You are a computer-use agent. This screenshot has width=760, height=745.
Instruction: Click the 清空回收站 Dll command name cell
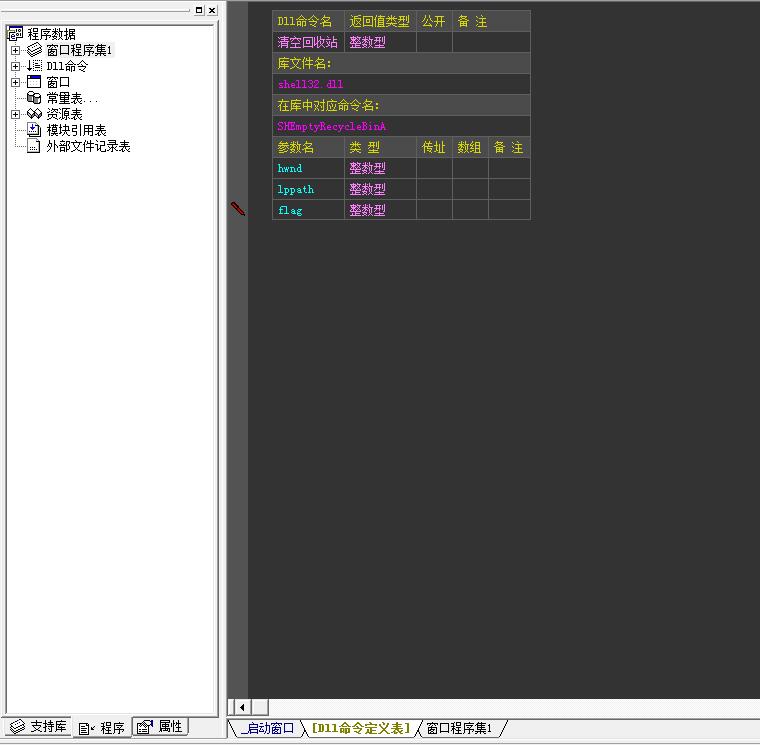[x=308, y=42]
